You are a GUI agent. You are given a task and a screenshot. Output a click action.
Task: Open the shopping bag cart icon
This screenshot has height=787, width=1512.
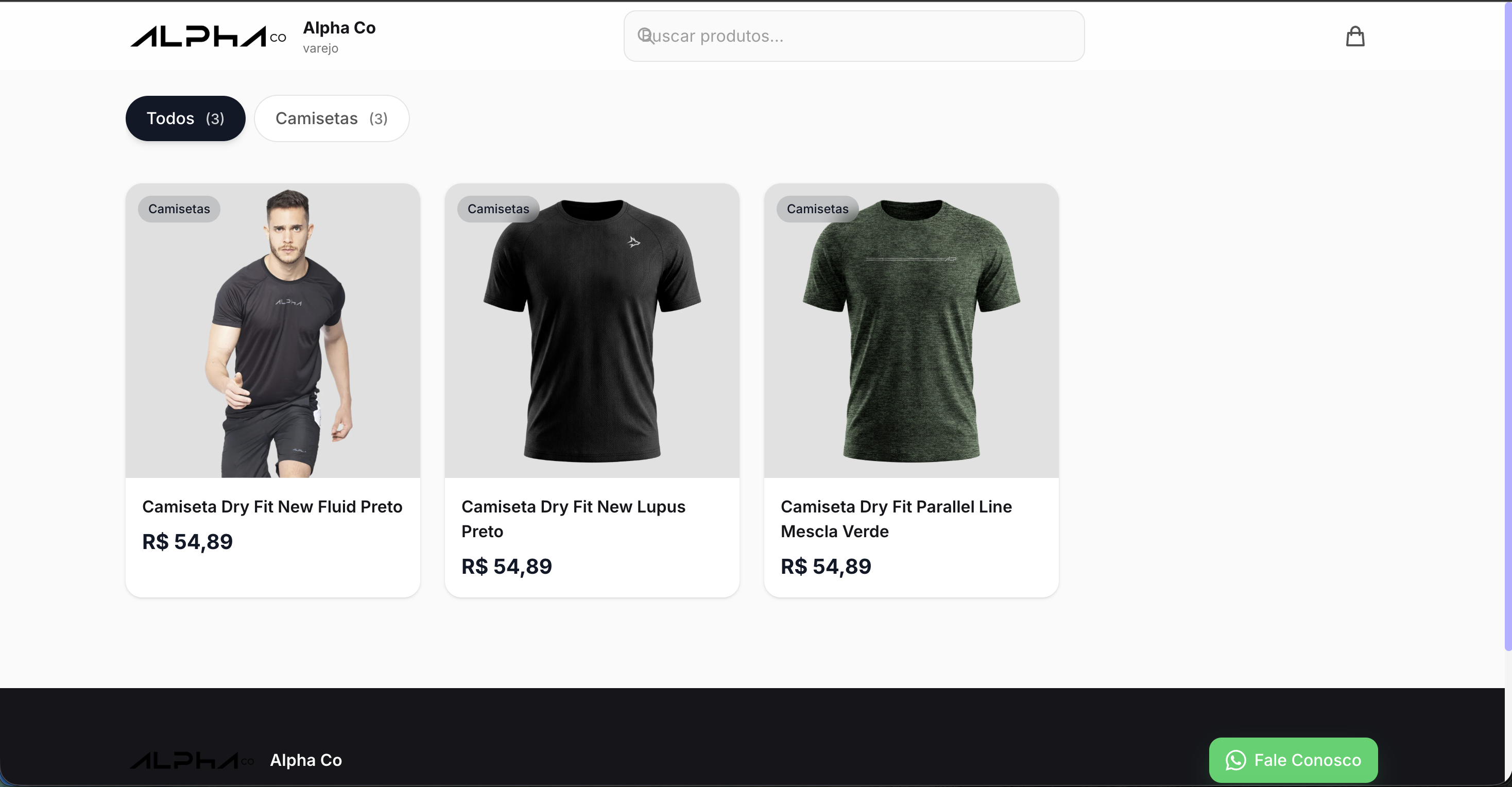pos(1355,37)
